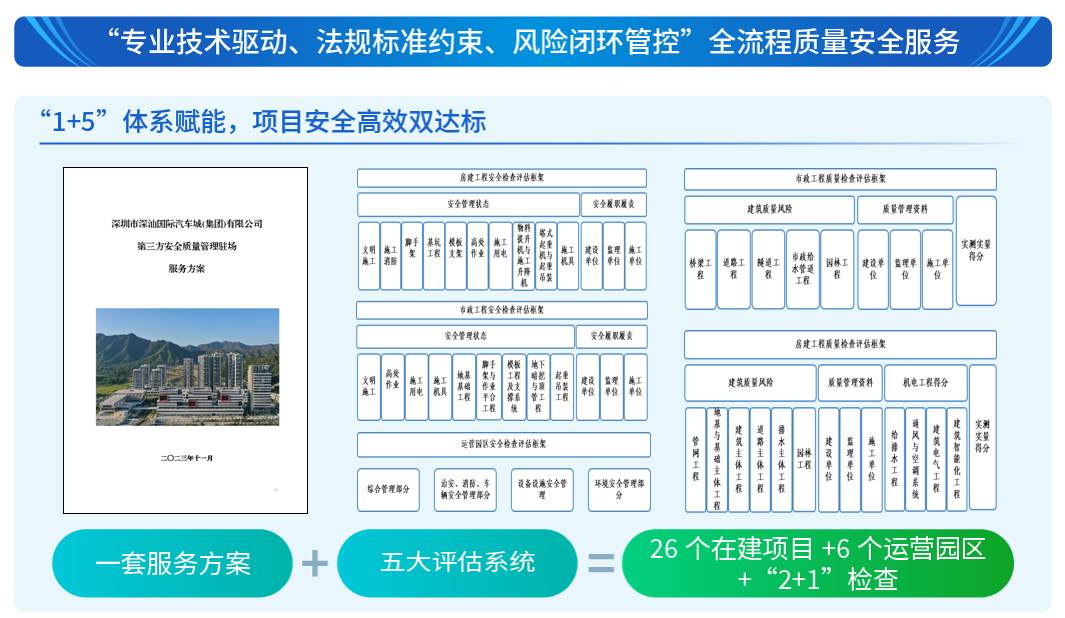Viewport: 1065px width, 618px height.
Task: Click the plus sign between the pills
Action: [314, 563]
